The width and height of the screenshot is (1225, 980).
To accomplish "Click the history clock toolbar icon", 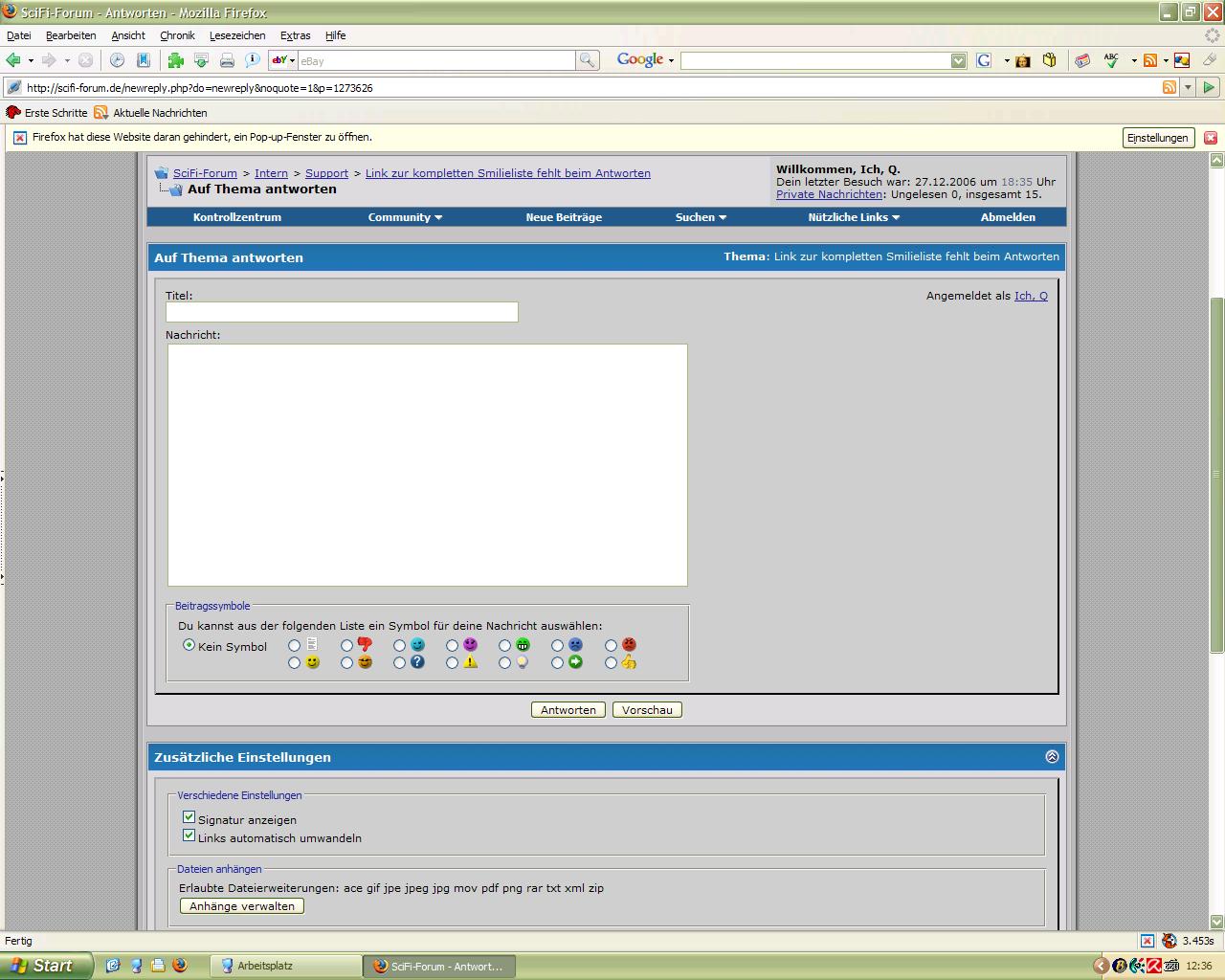I will 117,60.
